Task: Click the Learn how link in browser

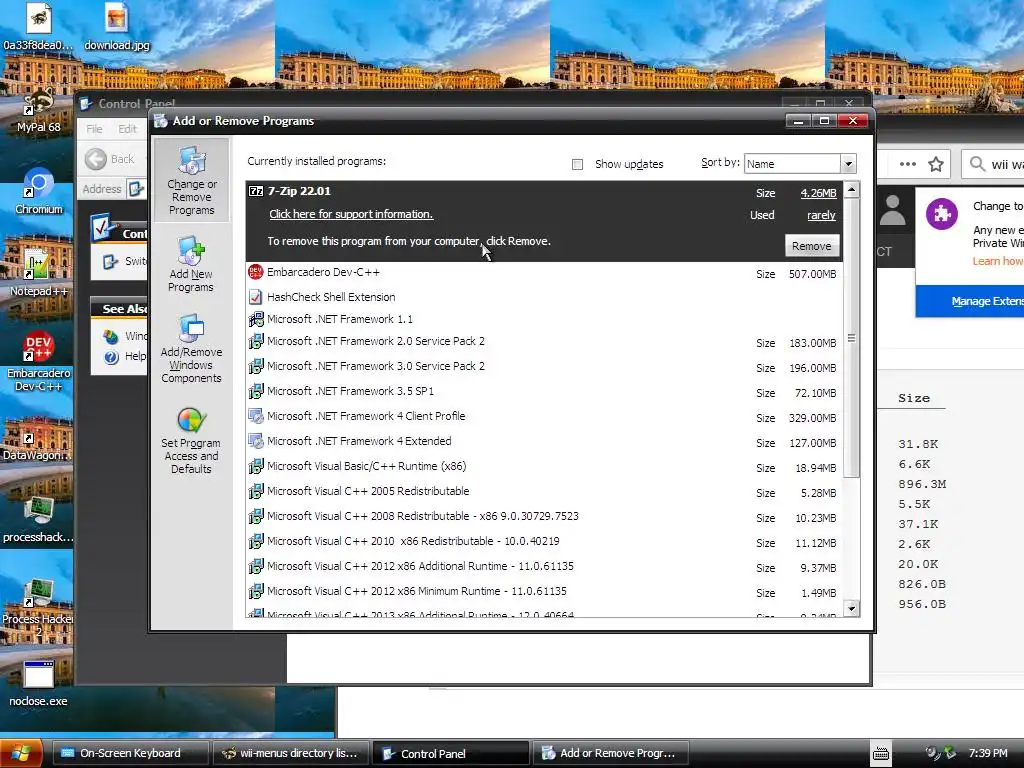Action: pyautogui.click(x=997, y=261)
